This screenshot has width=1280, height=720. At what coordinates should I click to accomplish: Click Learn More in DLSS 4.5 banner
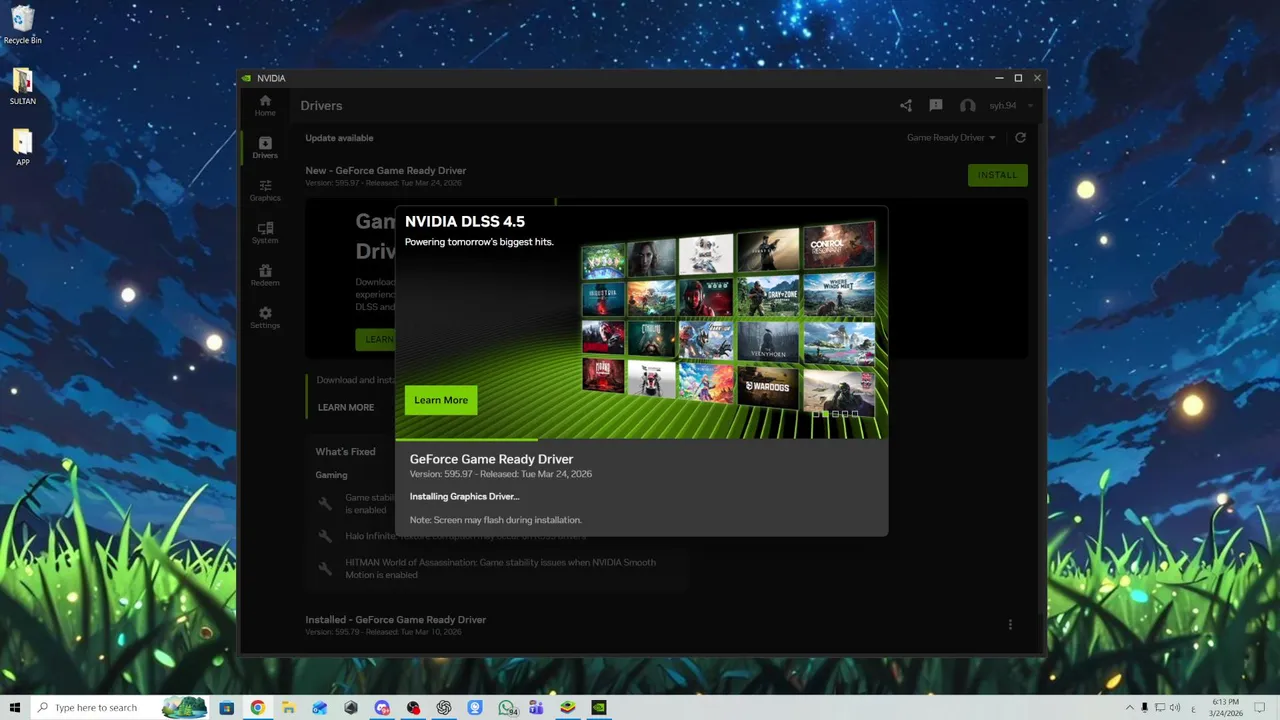441,400
